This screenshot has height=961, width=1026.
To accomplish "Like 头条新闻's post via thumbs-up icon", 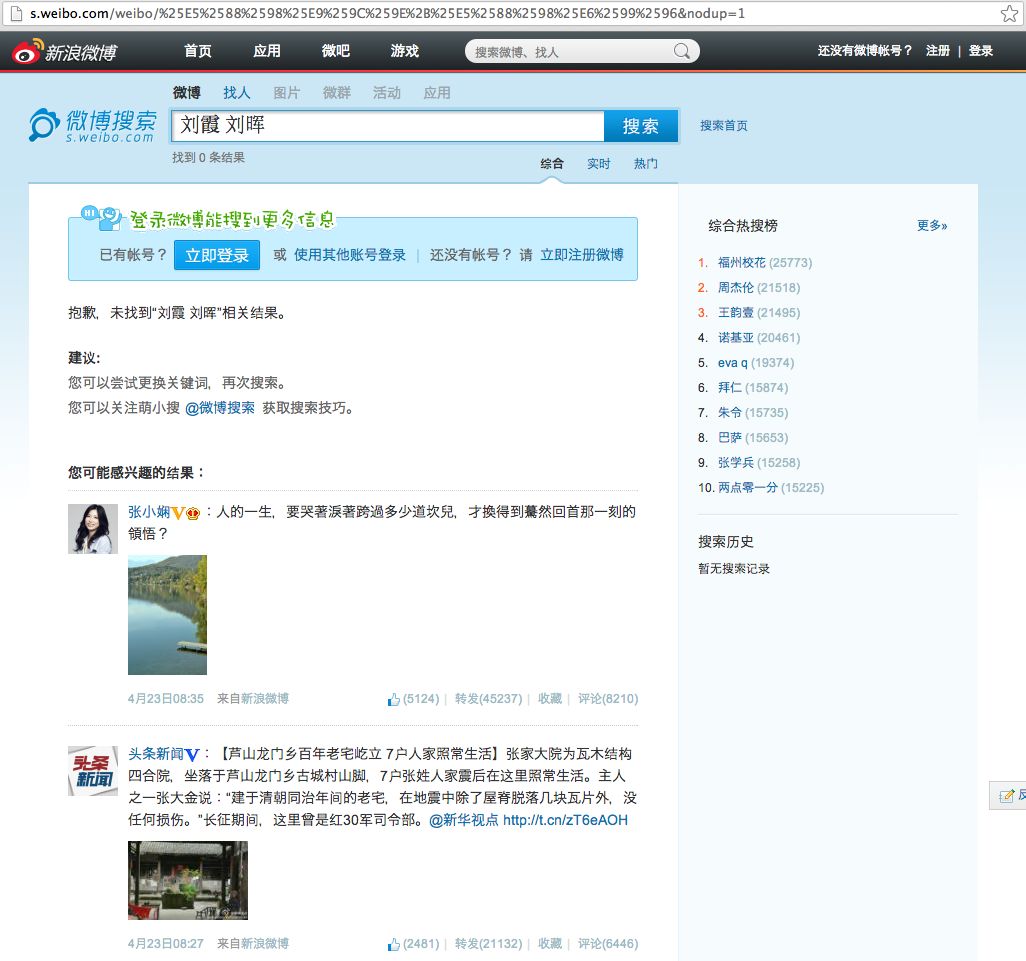I will (393, 944).
